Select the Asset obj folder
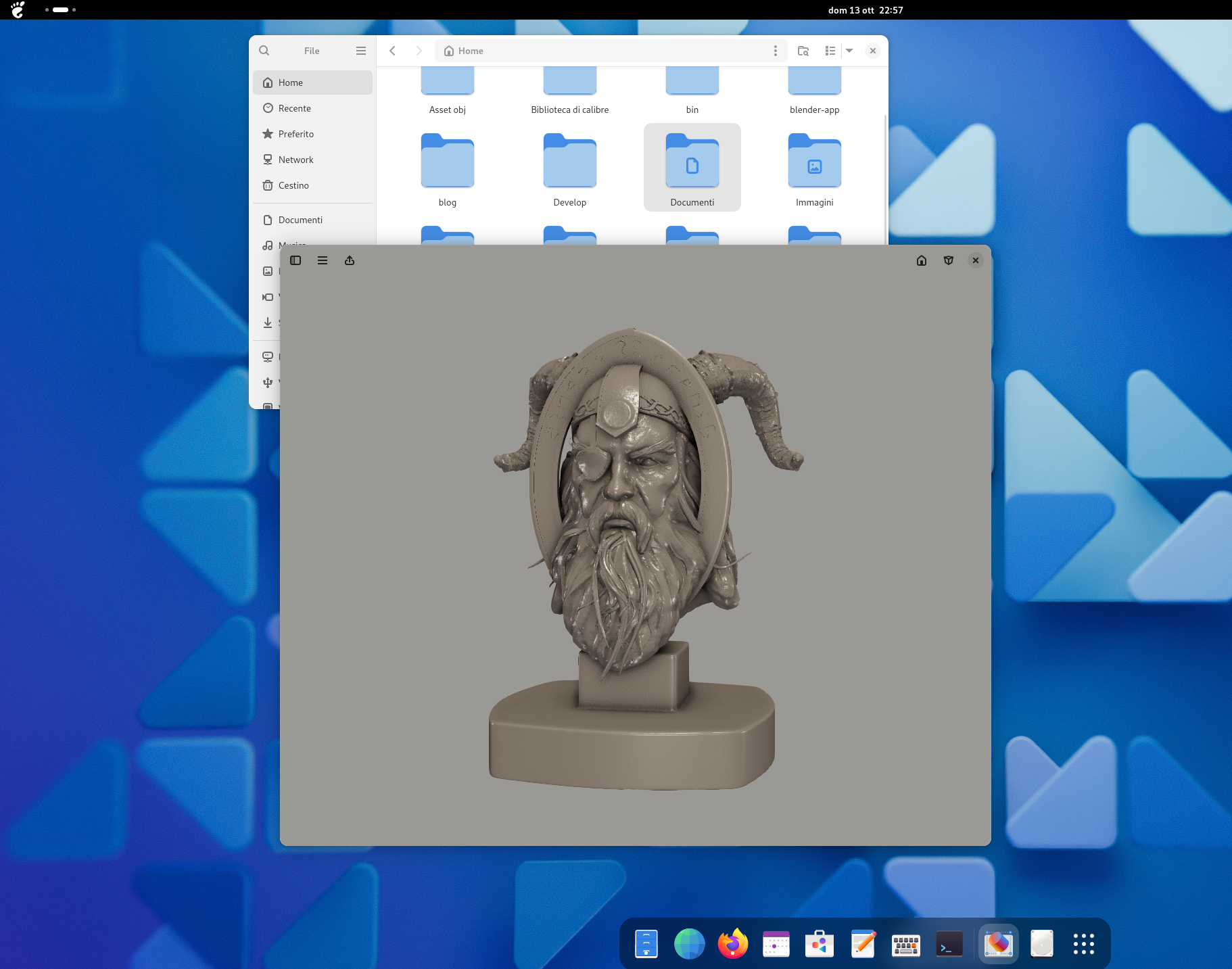This screenshot has width=1232, height=969. pos(448,91)
